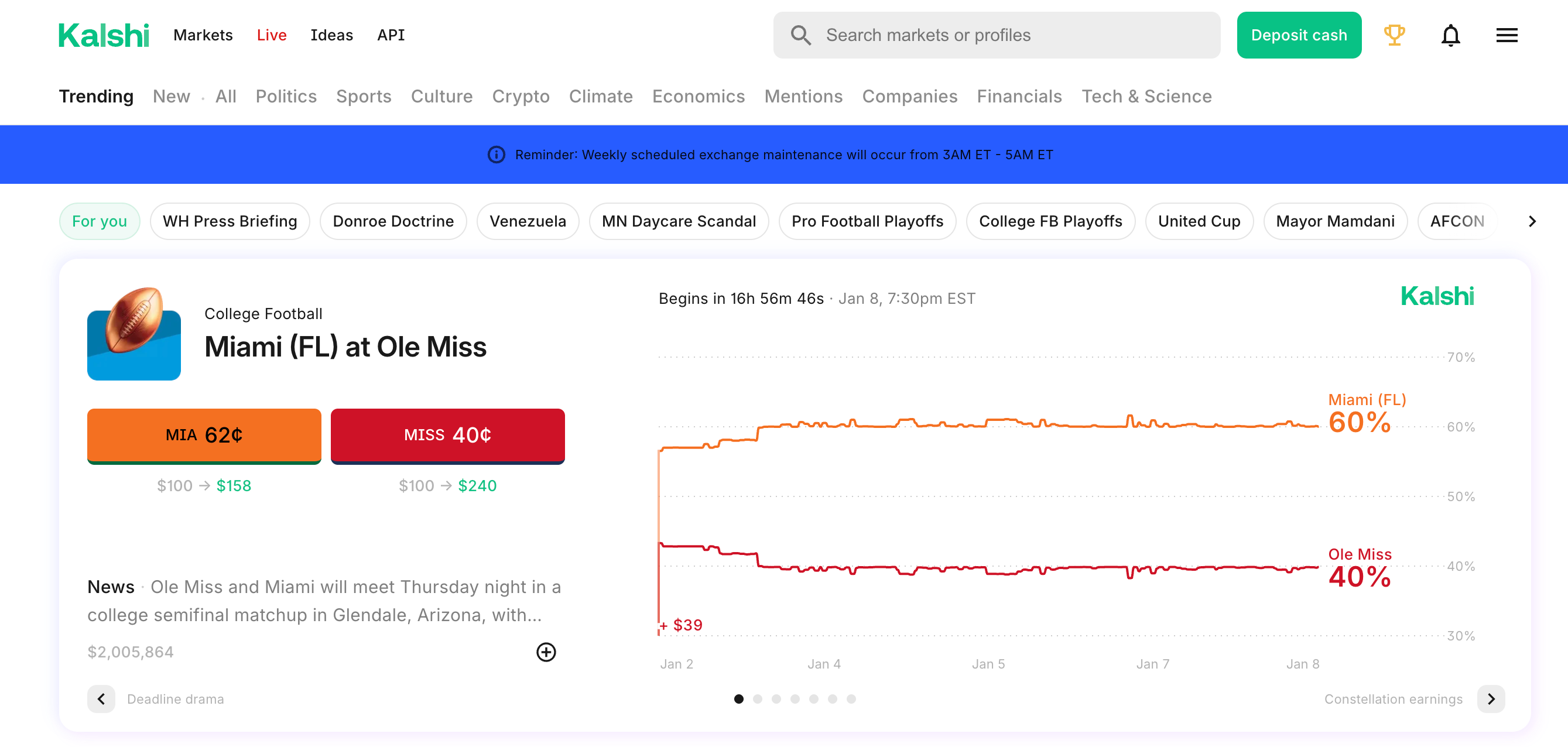Switch to the Politics category tab
The height and width of the screenshot is (747, 1568).
tap(286, 96)
